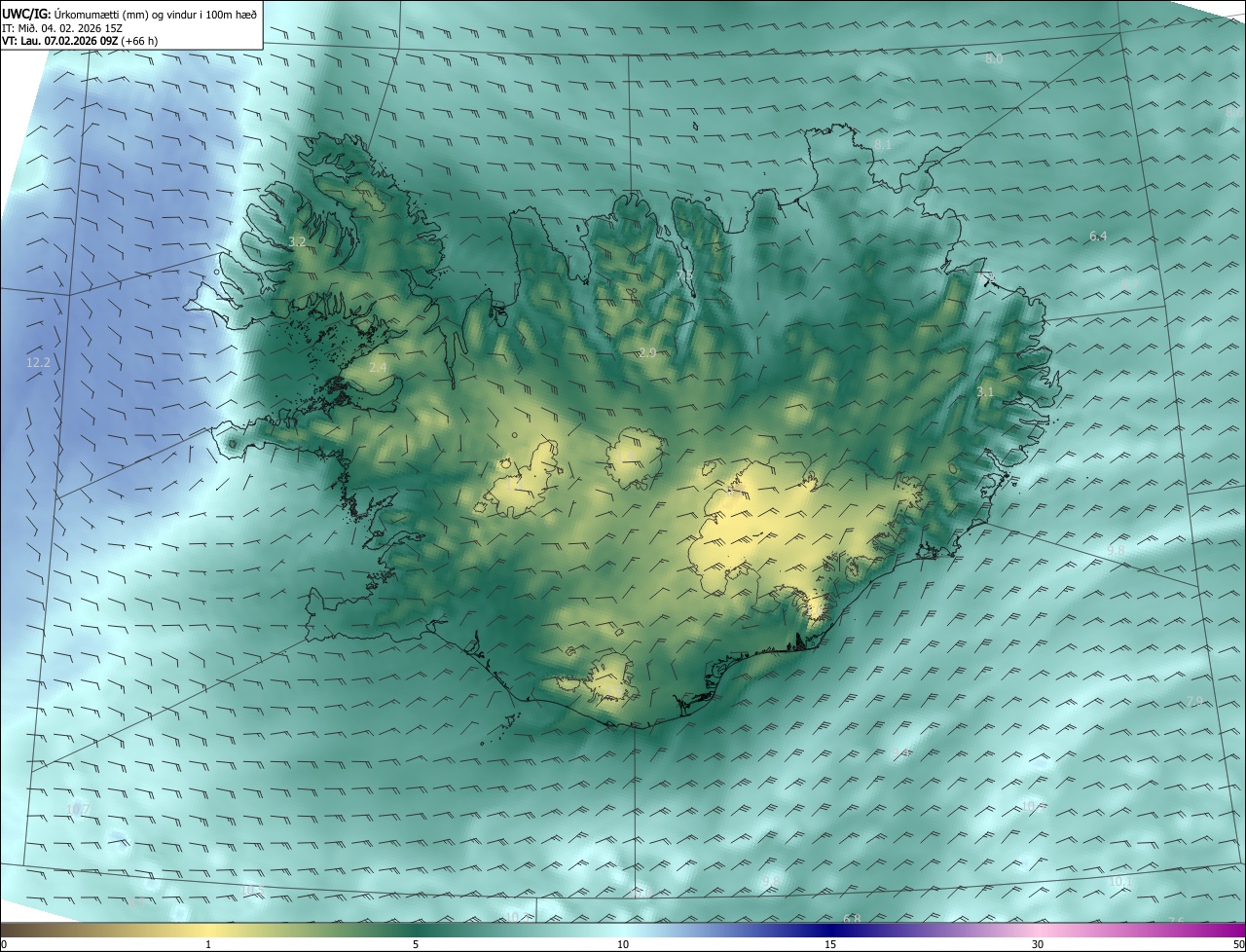
Task: Click the 'IT: Mið. 04. 02. 2026 15Z' line
Action: [x=62, y=28]
